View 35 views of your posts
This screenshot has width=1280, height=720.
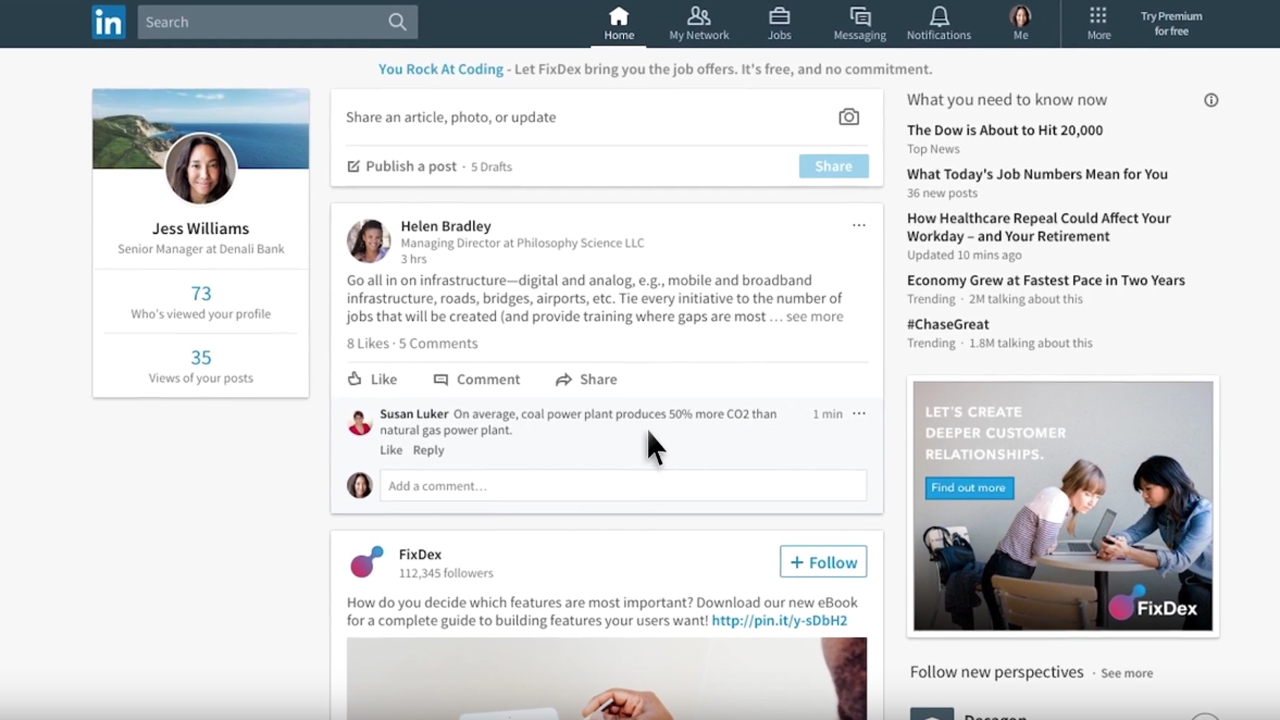[x=201, y=366]
